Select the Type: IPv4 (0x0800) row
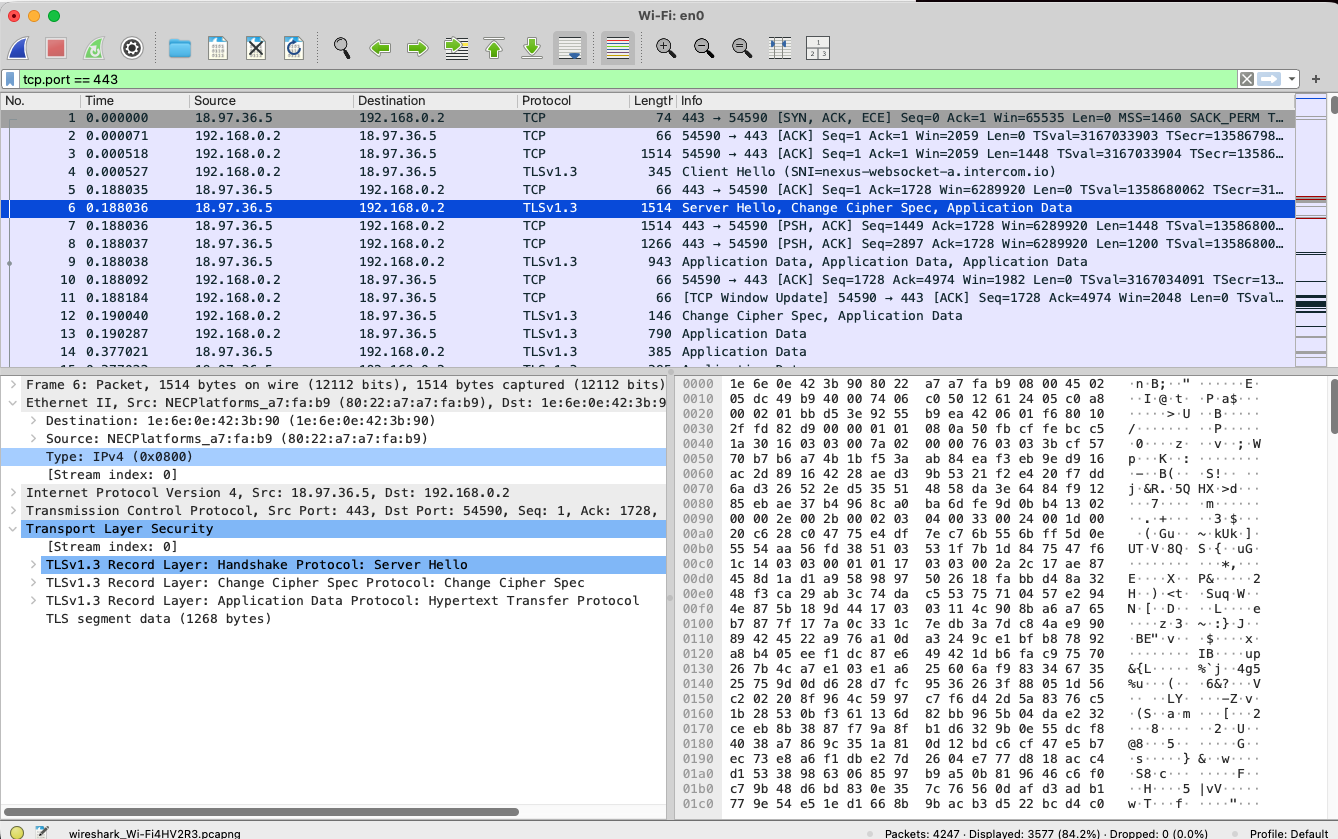 (334, 457)
